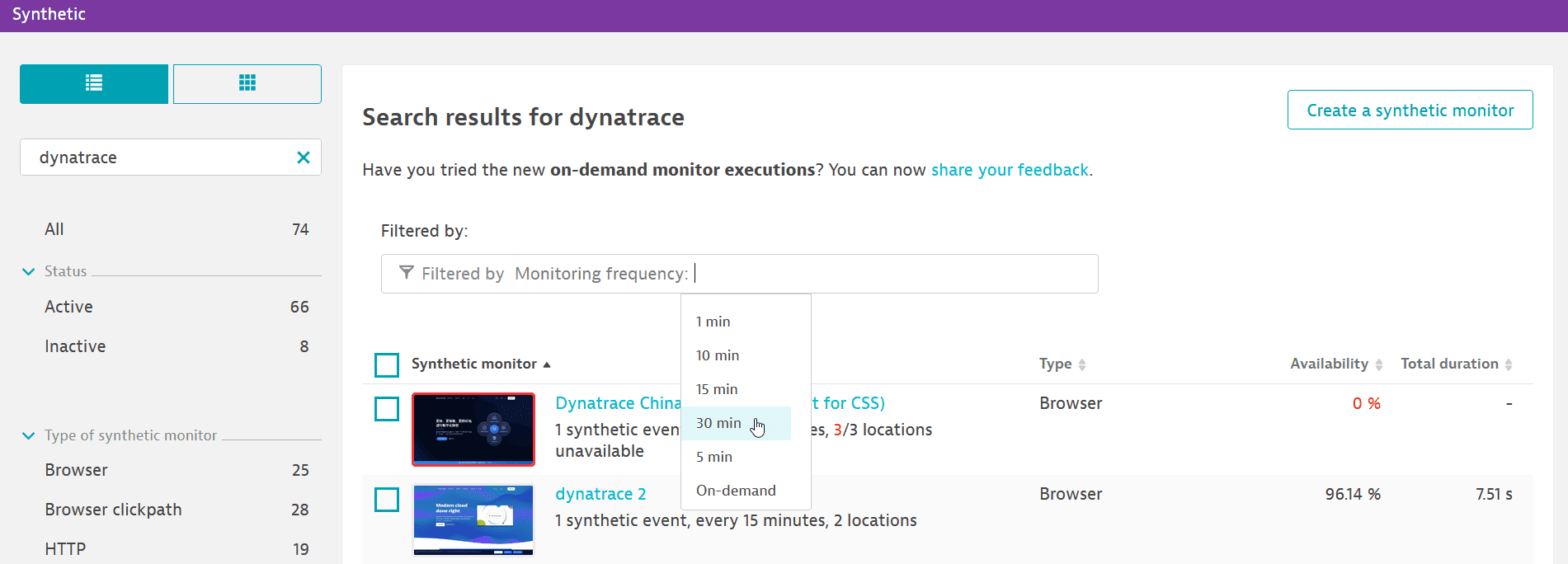The image size is (1568, 564).
Task: Click the Synthetic monitor column header
Action: 474,364
